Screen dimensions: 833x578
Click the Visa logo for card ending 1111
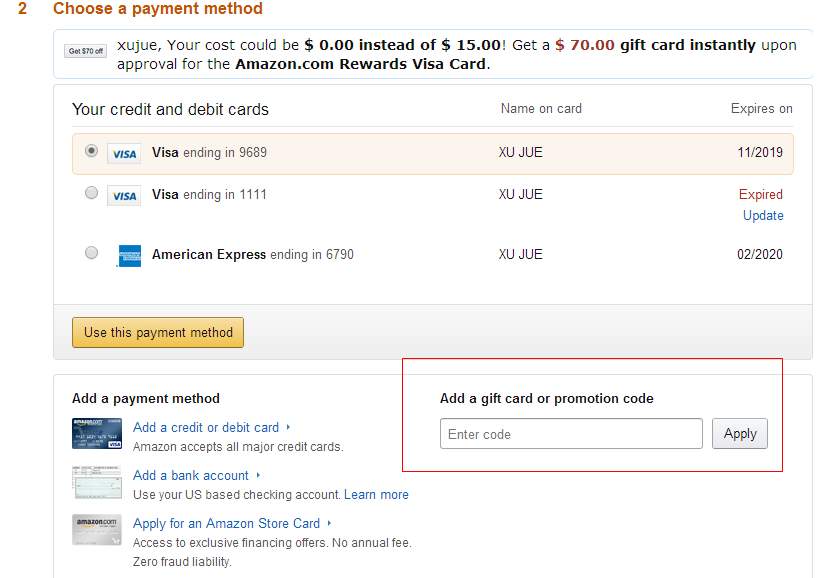click(124, 196)
